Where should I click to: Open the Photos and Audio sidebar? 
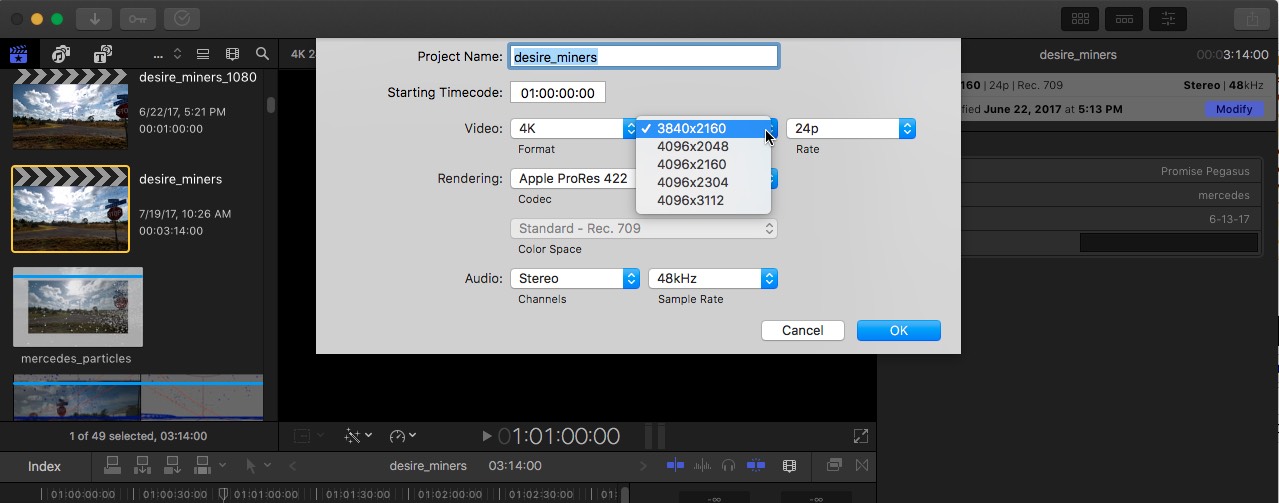tap(61, 54)
